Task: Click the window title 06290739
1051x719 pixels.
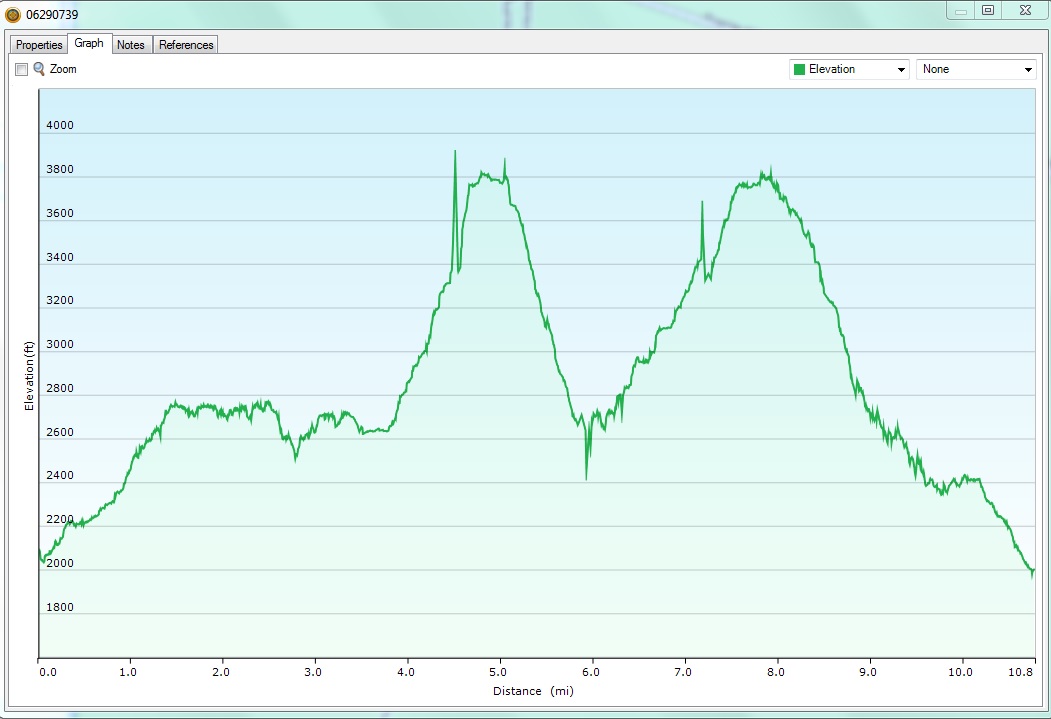Action: pyautogui.click(x=52, y=15)
